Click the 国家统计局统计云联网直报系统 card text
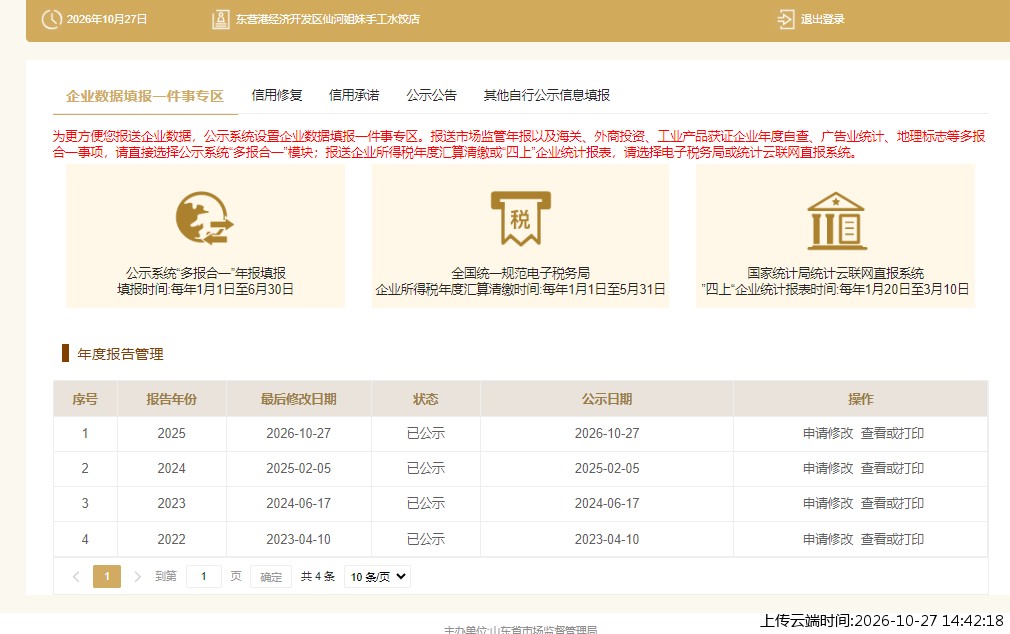Viewport: 1010px width, 634px height. click(x=835, y=273)
